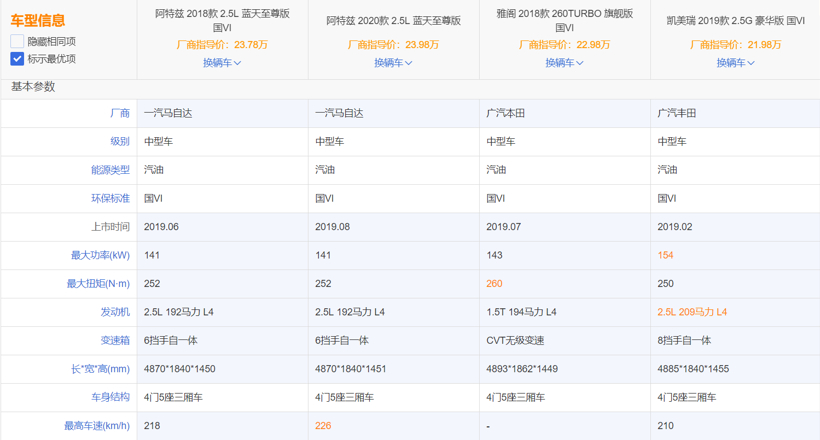Open 换辆车 dropdown under 阿特兹 2018款
The width and height of the screenshot is (820, 440).
[222, 63]
